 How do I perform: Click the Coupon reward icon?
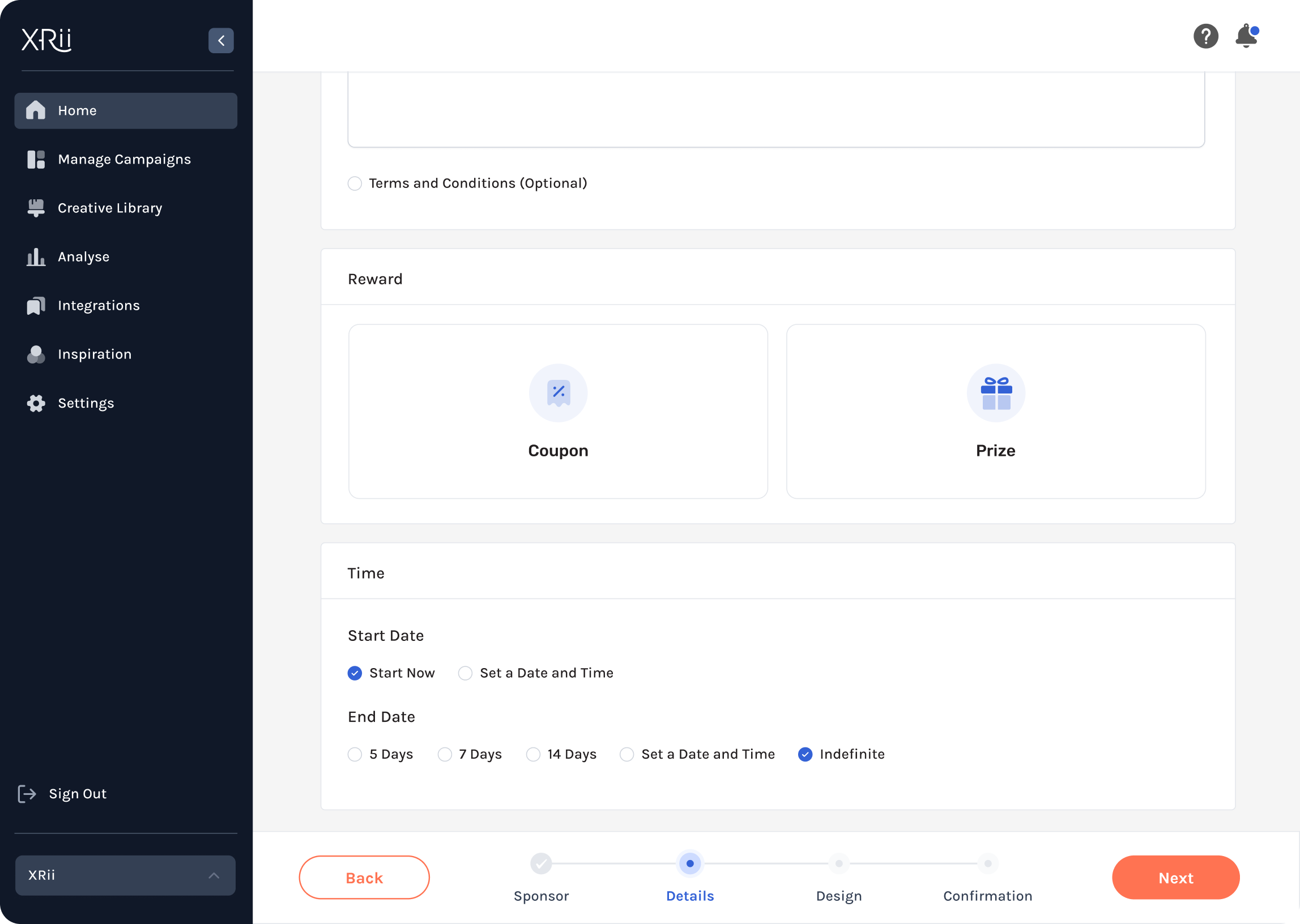click(x=558, y=392)
